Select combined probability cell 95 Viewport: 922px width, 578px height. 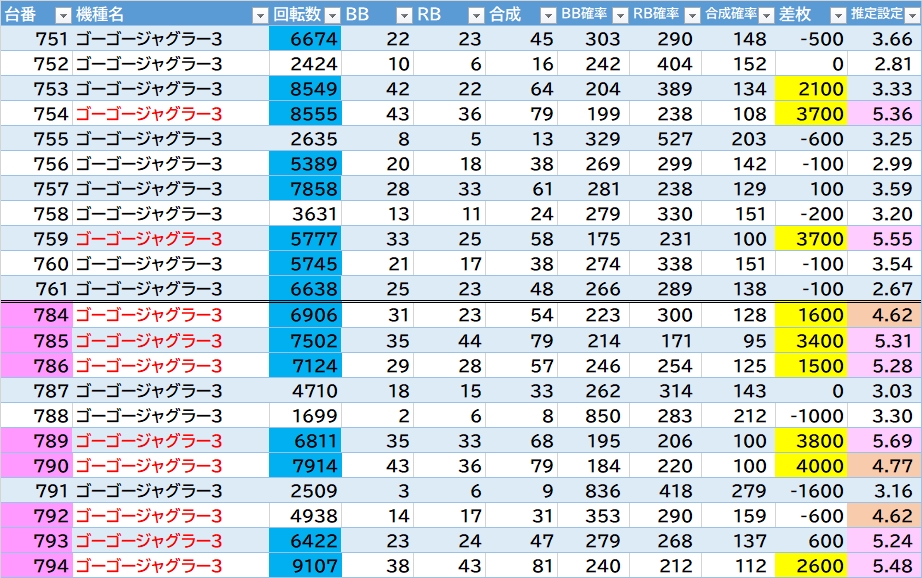(x=738, y=340)
